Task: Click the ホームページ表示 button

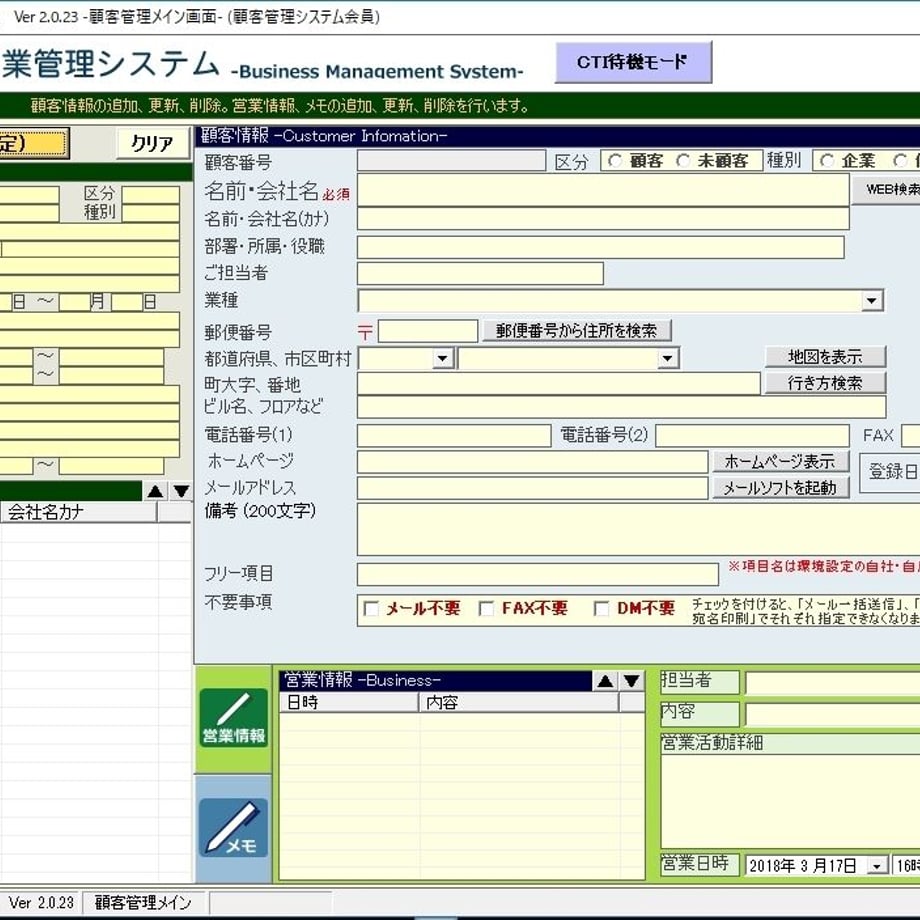Action: 780,462
